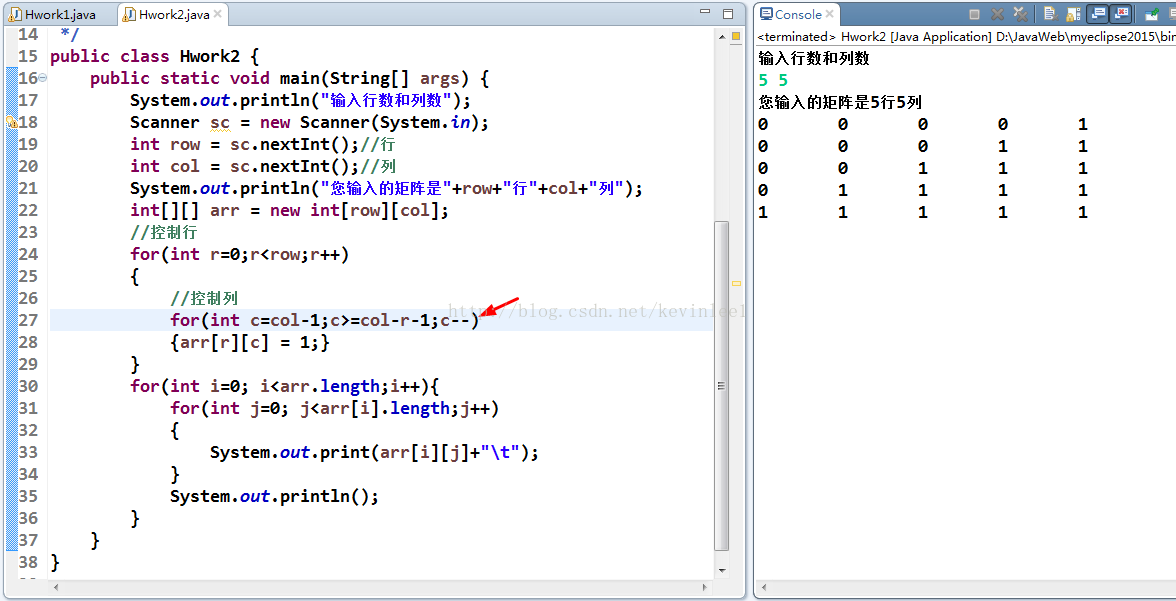Click 'for(int i=0; i<arr.length;i++){' line
The height and width of the screenshot is (601, 1176).
pos(284,386)
